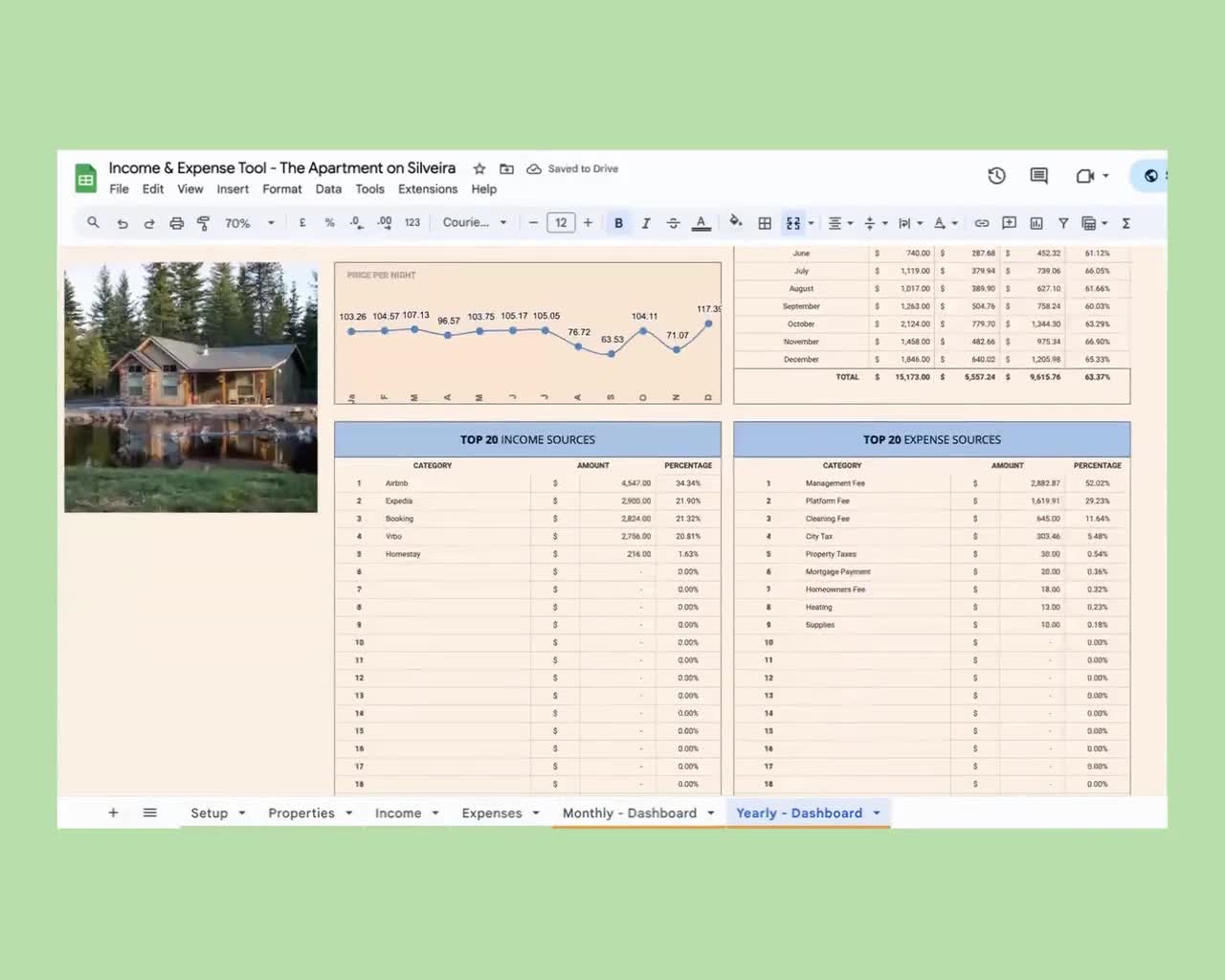Open the insert chart tool
This screenshot has height=980, width=1225.
(1036, 222)
